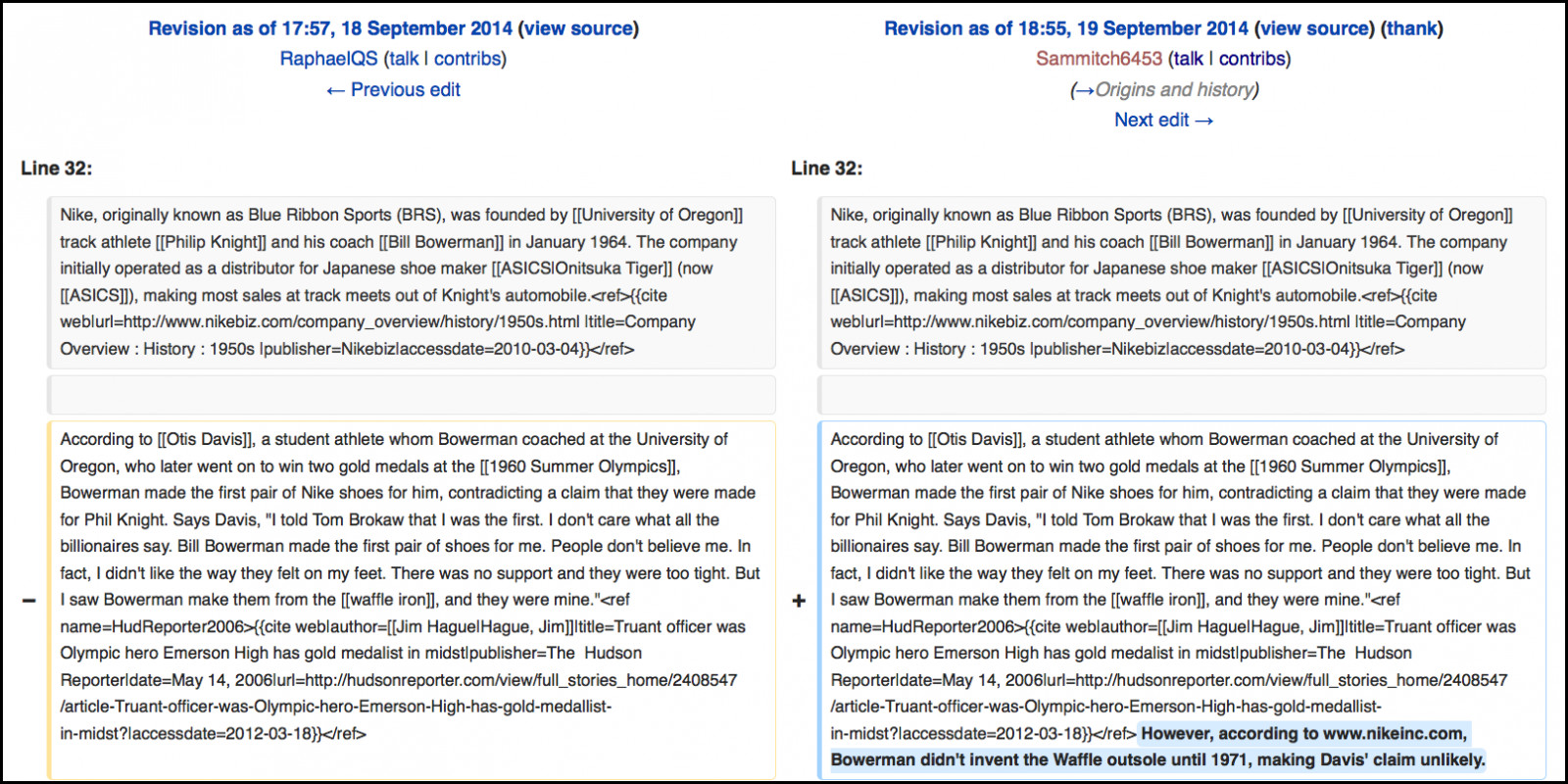Screen dimensions: 1568x784
Task: Open view source link for 19 September revision
Action: click(x=1315, y=28)
